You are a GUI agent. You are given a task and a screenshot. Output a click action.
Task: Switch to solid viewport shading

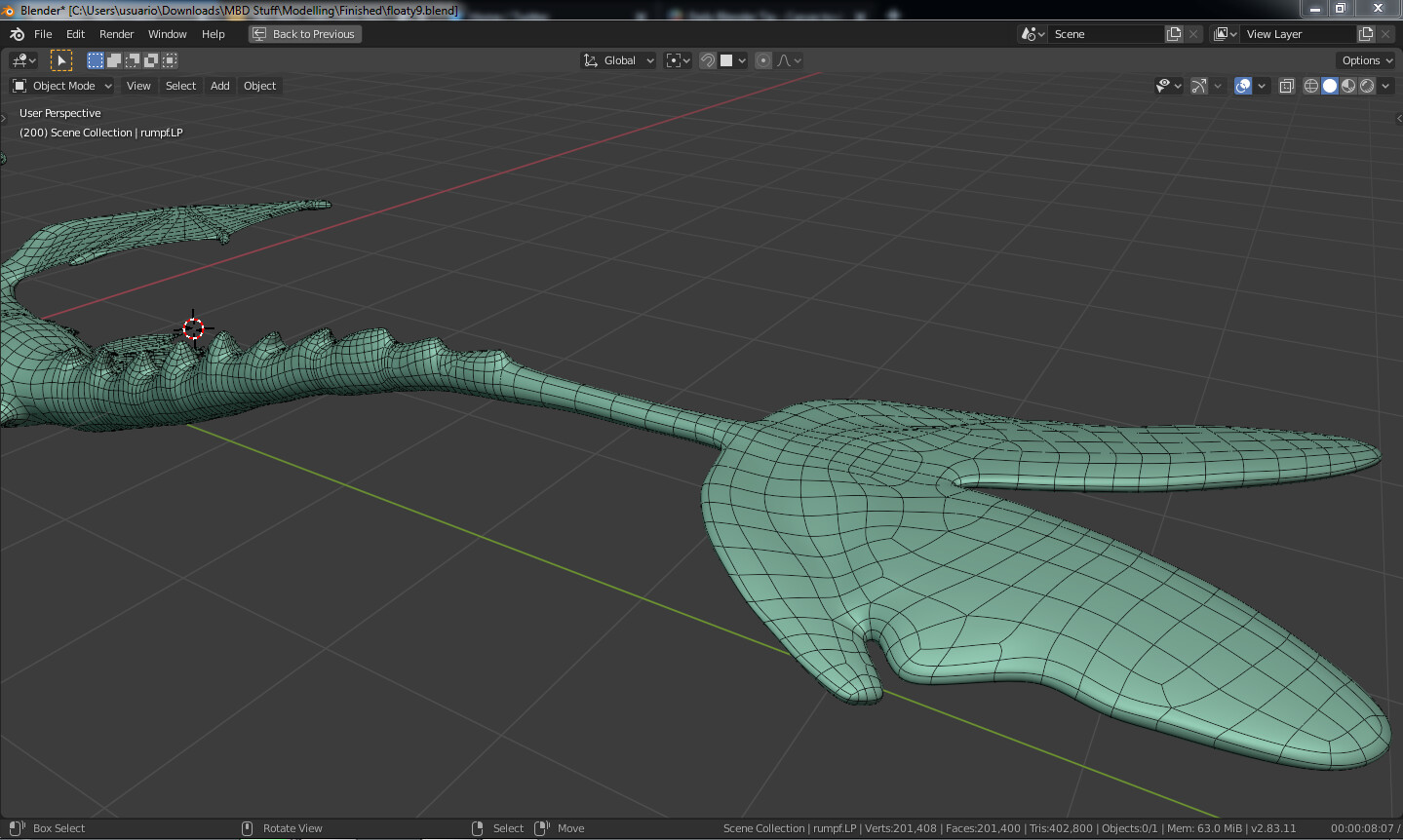1330,86
